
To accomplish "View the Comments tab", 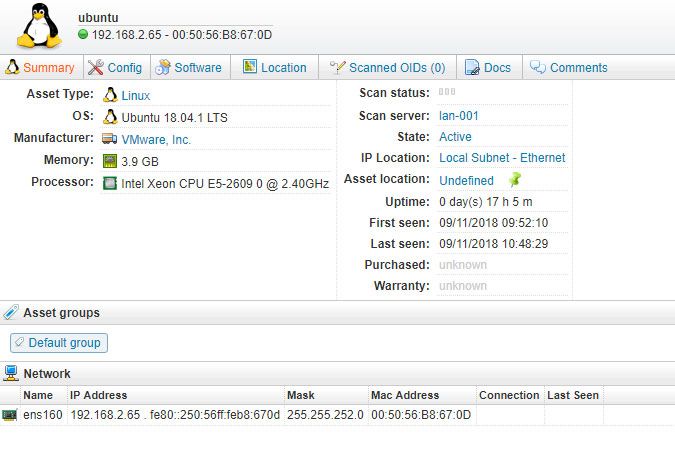I will 568,68.
